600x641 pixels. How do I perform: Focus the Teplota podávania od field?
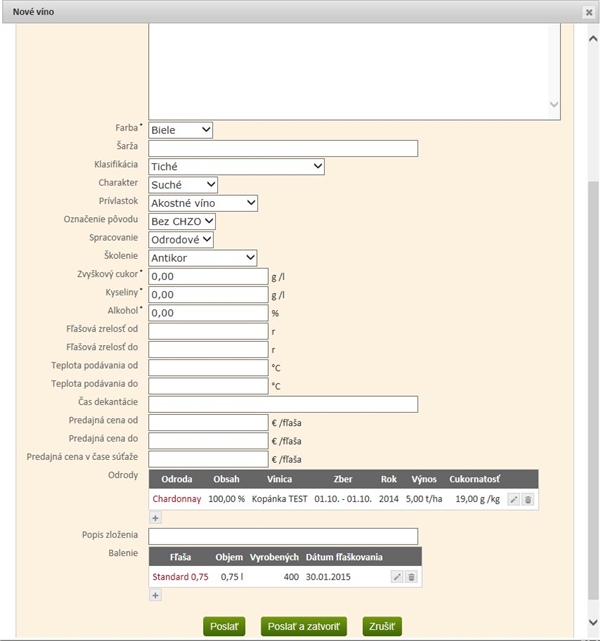(208, 368)
